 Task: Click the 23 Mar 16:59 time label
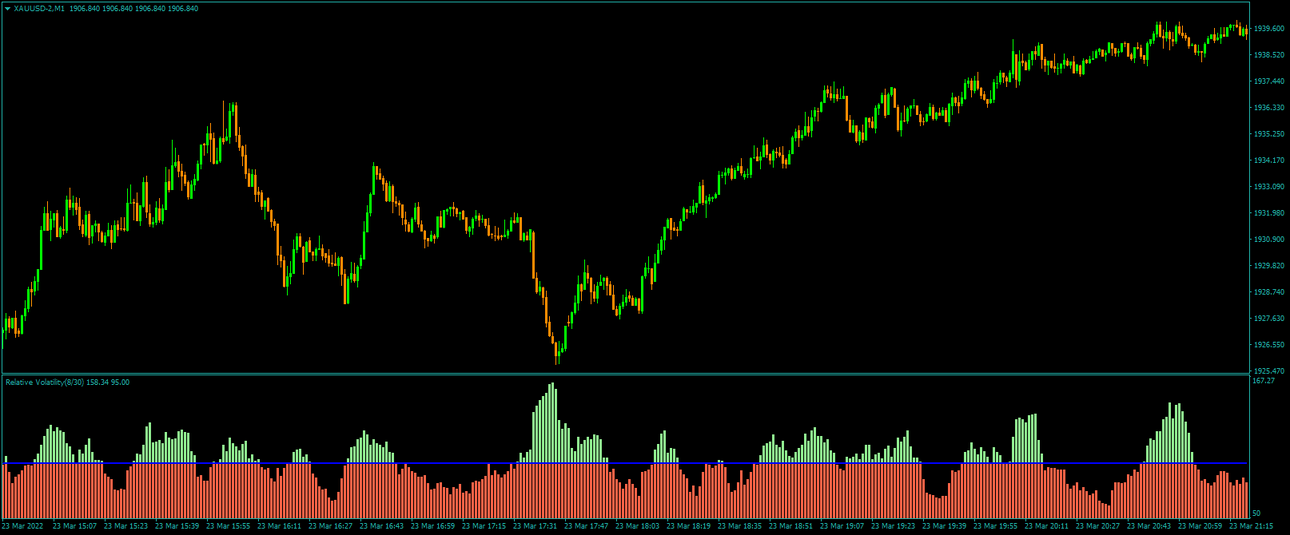tap(432, 526)
